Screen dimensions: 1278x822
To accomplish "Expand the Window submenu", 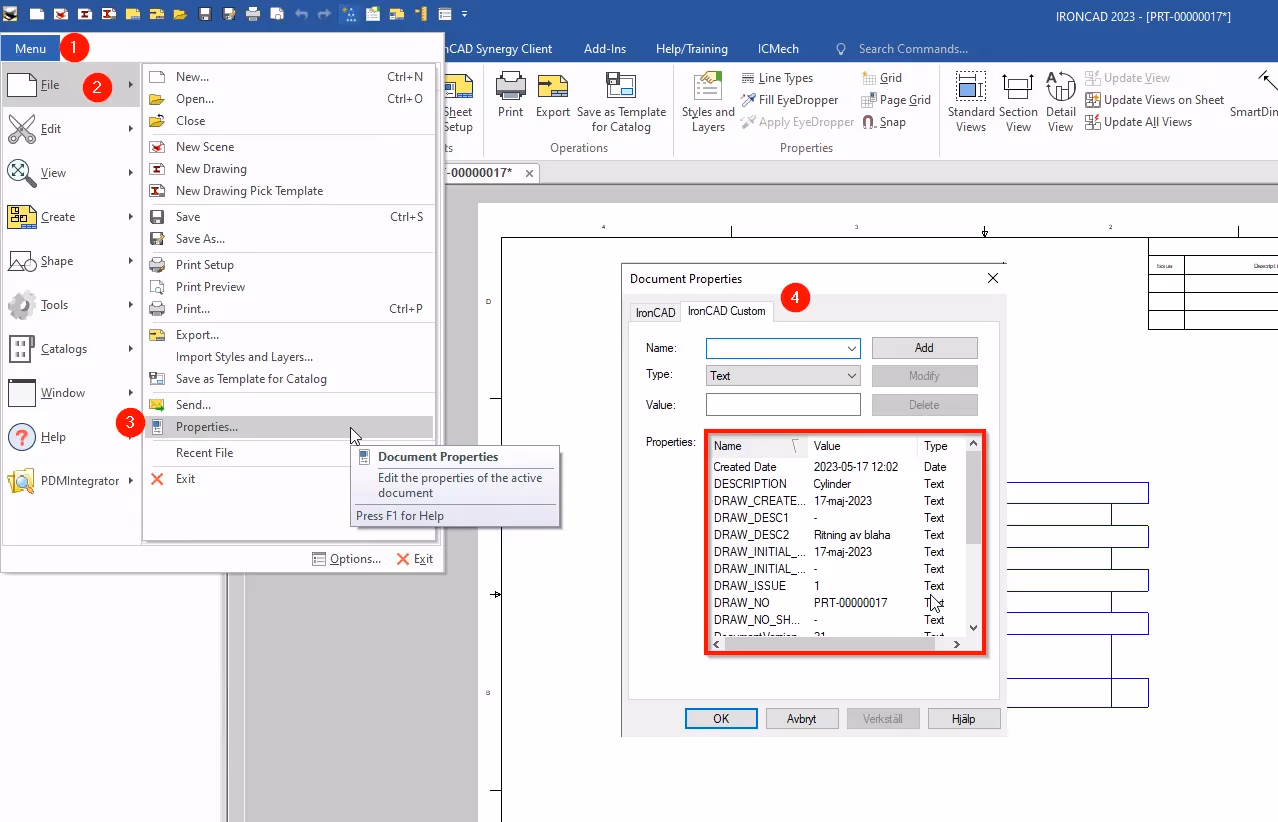I will (x=71, y=393).
